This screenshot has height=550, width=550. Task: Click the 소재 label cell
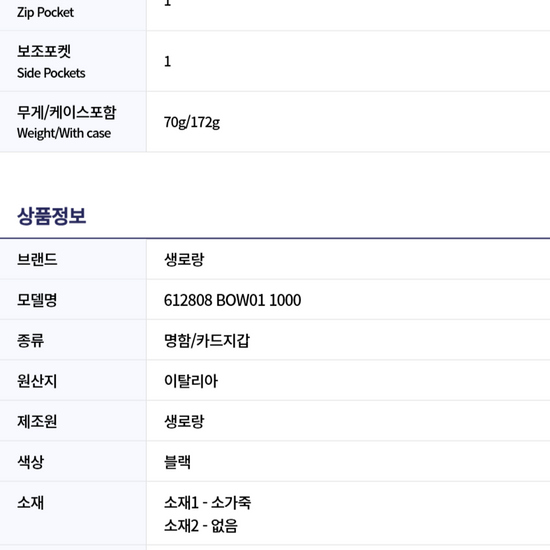point(73,513)
